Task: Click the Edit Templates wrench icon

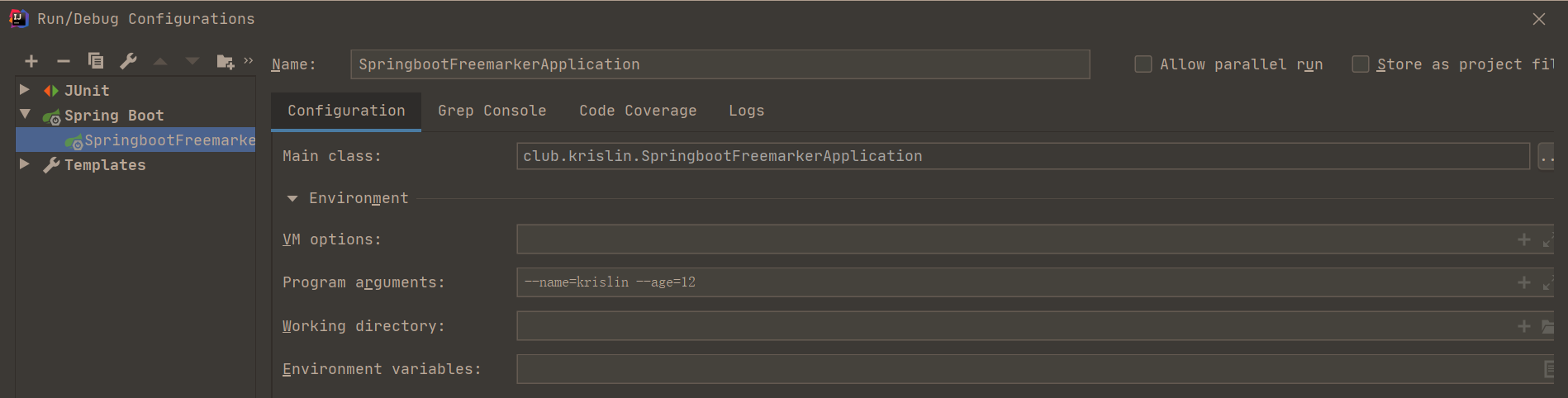Action: (x=128, y=61)
